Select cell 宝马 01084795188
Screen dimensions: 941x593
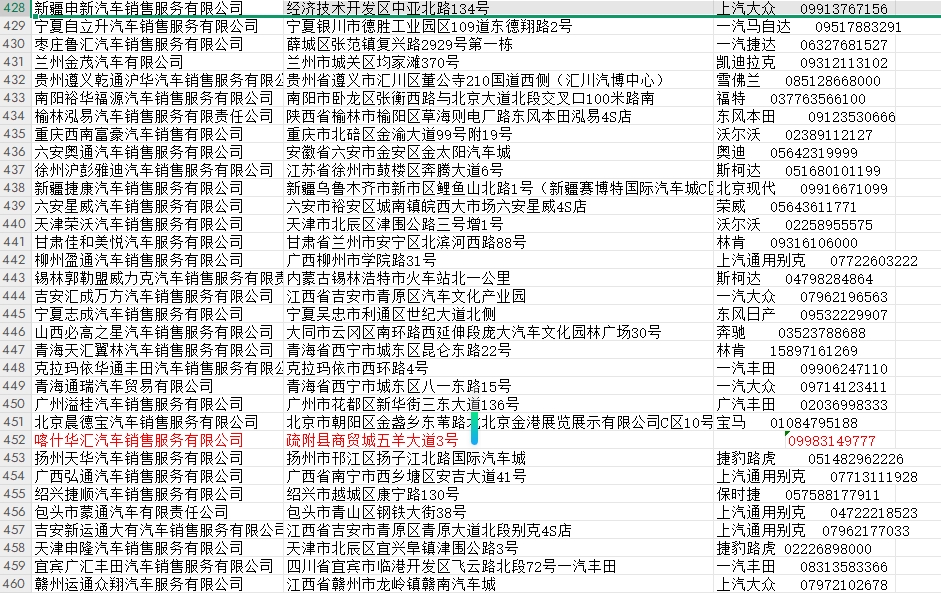787,423
